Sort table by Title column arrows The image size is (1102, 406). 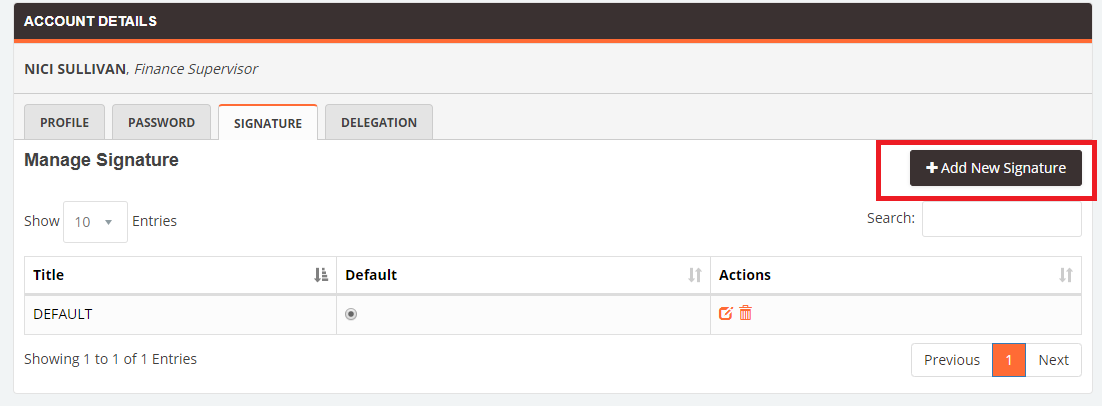pos(321,275)
